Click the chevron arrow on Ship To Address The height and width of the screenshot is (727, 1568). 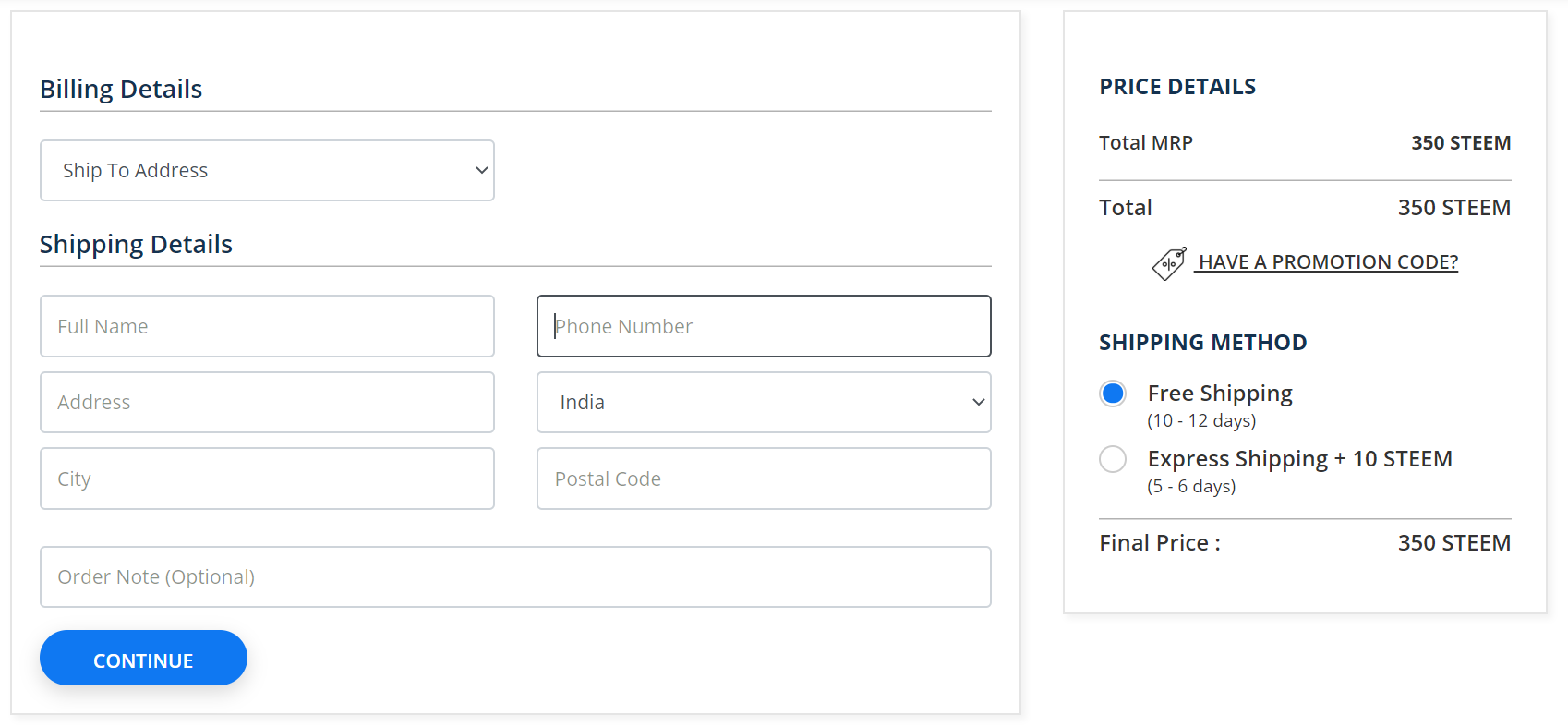coord(481,171)
